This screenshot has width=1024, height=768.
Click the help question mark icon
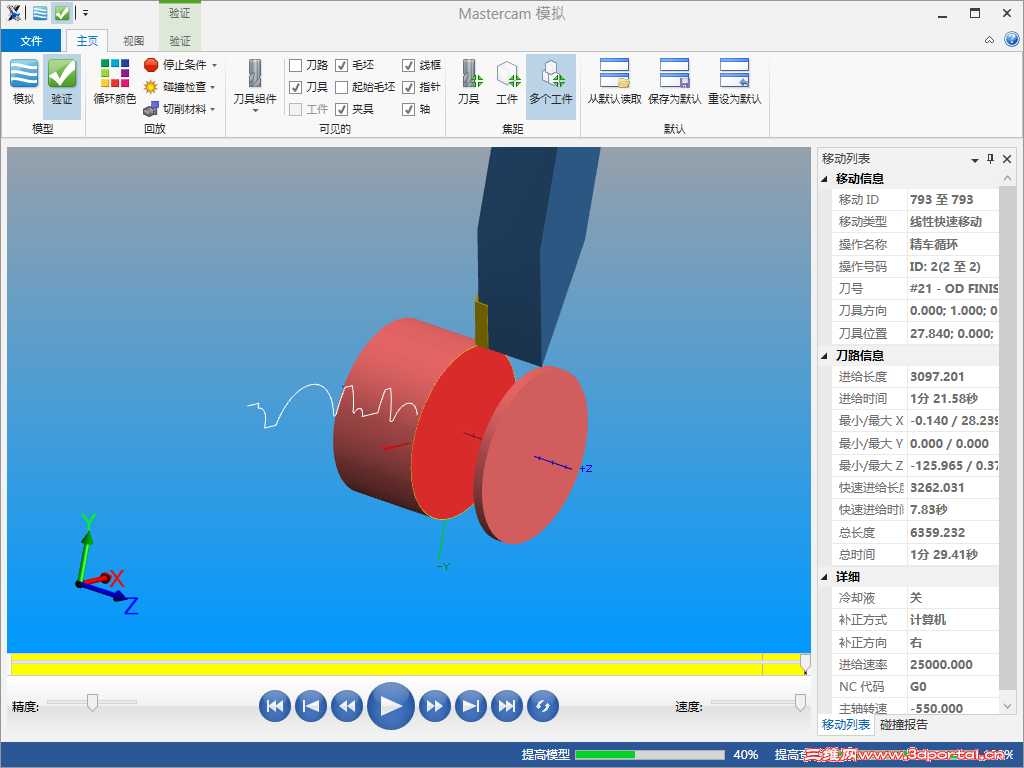pyautogui.click(x=1012, y=40)
